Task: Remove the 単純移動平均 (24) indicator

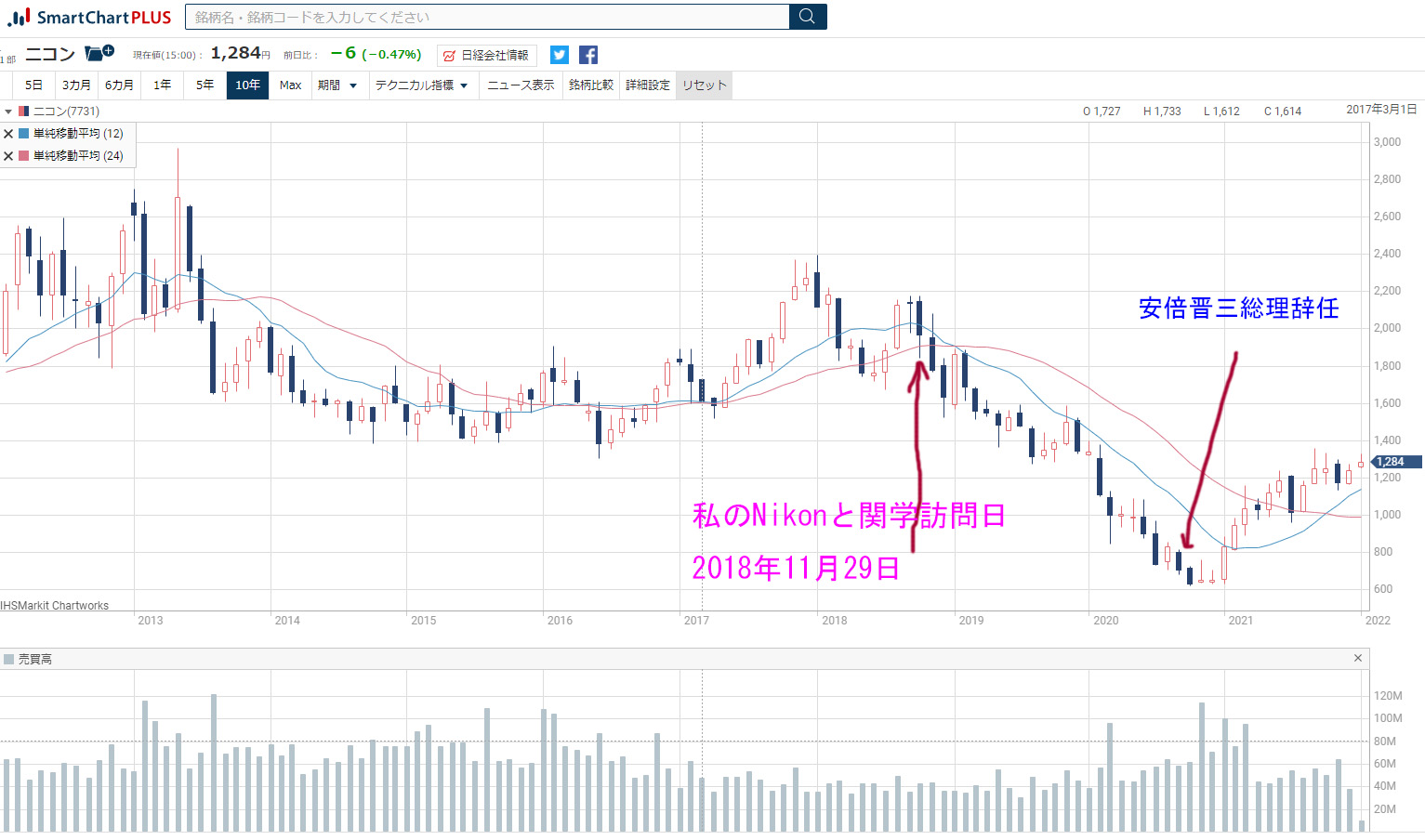Action: coord(8,156)
